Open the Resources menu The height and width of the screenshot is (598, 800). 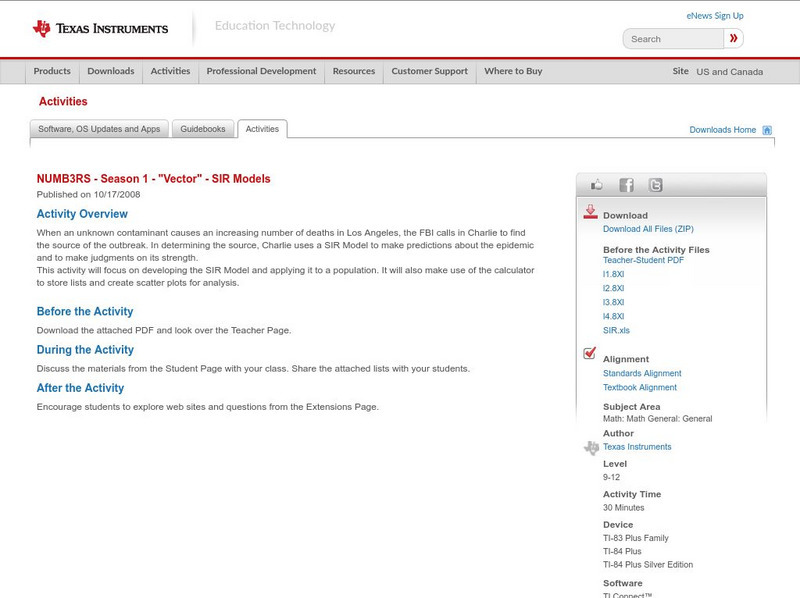[x=354, y=71]
